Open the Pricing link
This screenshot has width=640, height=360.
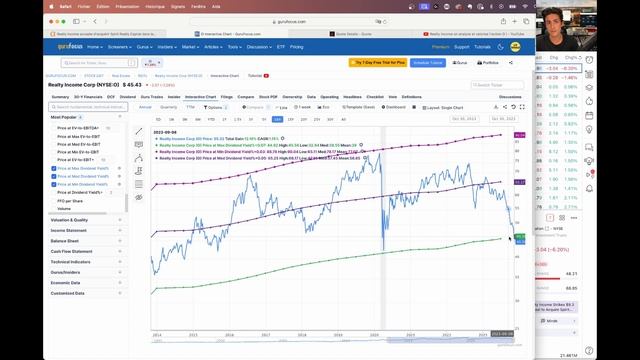tap(296, 47)
